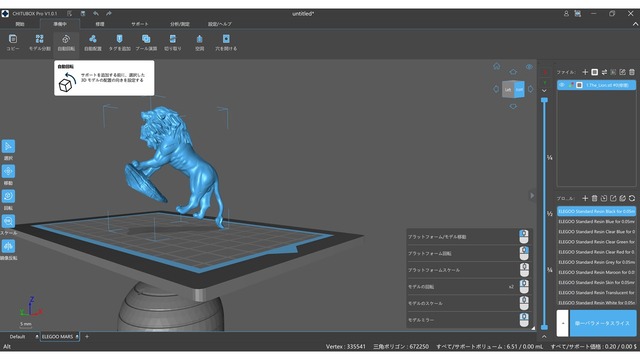Click the green indicator above layer slider
Screen dimensions: 640x360
545,82
